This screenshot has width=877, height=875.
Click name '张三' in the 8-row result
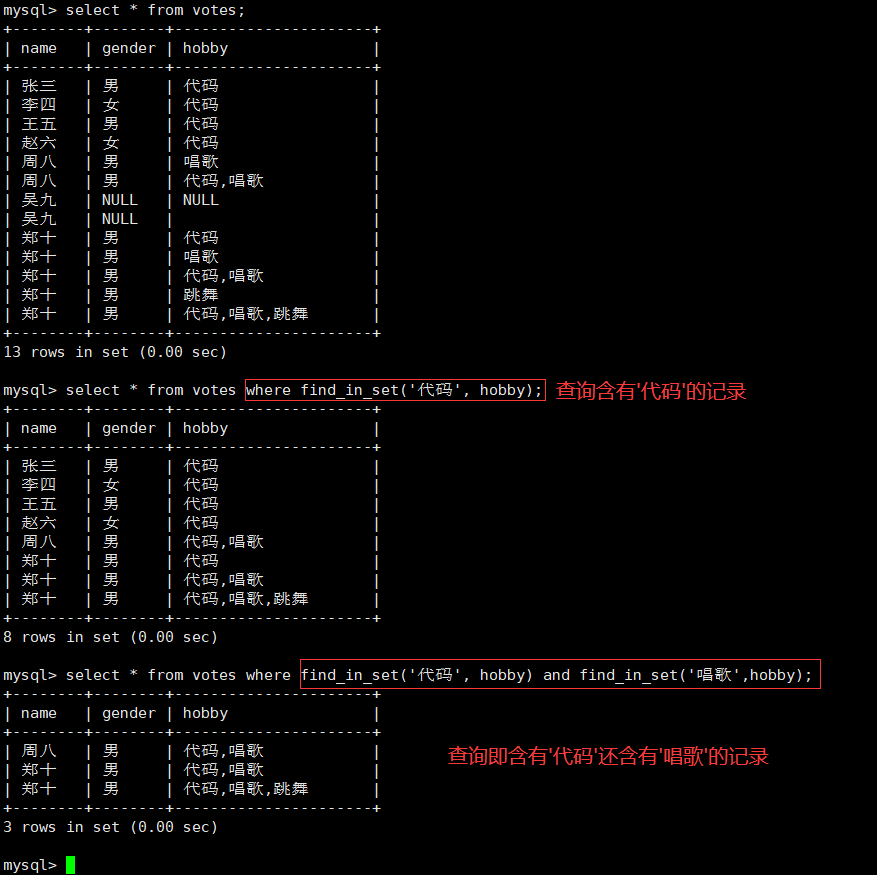pos(39,465)
